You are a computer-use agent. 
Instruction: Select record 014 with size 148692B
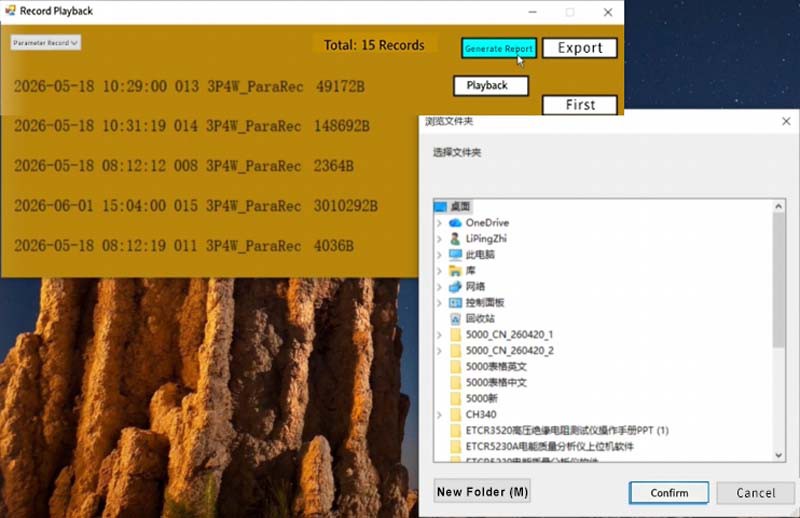191,126
